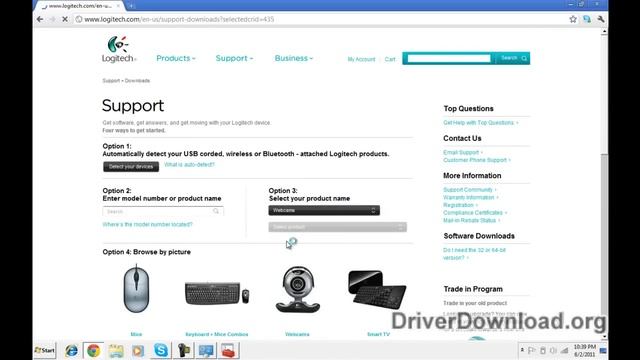The height and width of the screenshot is (360, 640).
Task: Open Mail-in Rebate Status link
Action: (x=471, y=220)
